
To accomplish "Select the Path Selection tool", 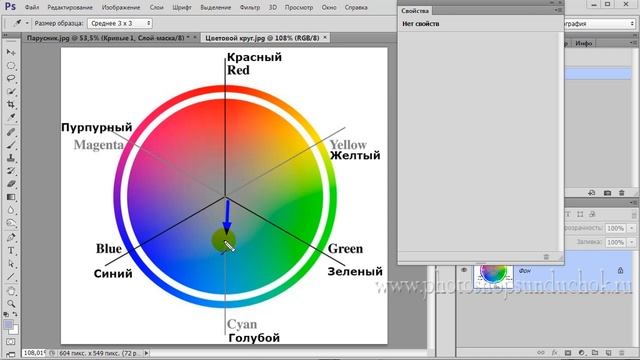I will click(11, 264).
